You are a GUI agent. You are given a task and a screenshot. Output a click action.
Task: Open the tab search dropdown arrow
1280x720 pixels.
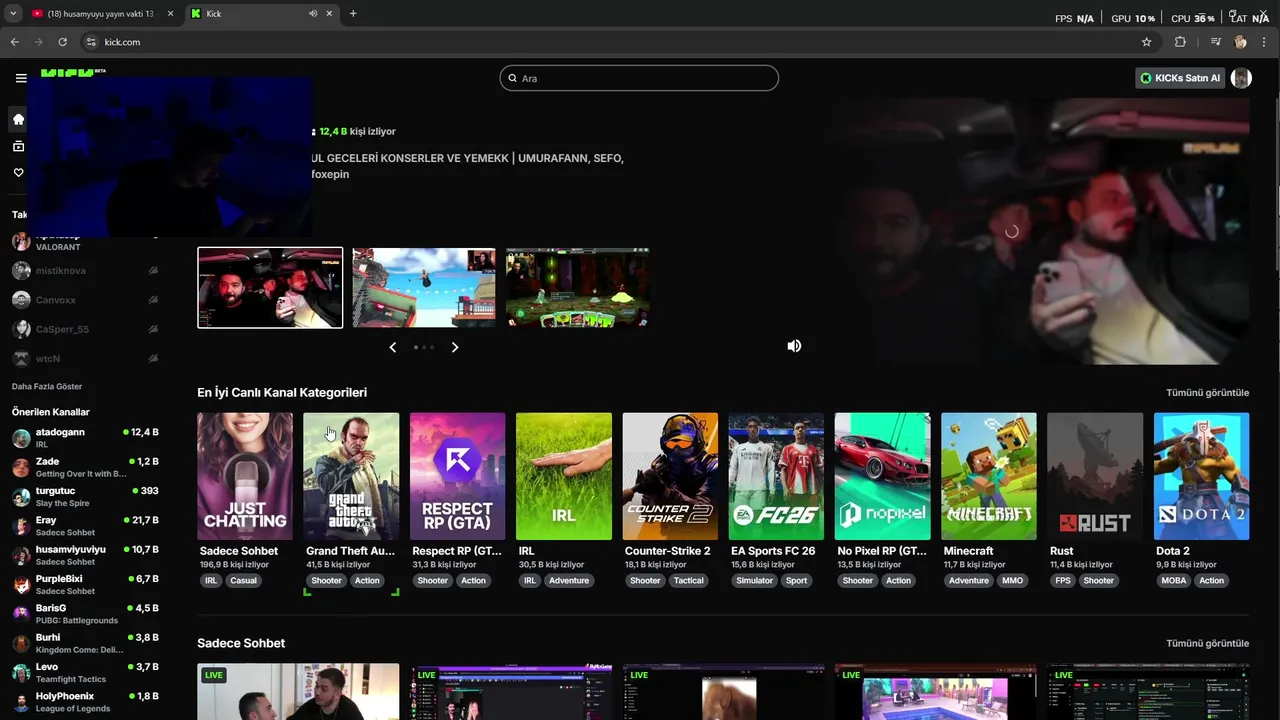[13, 13]
